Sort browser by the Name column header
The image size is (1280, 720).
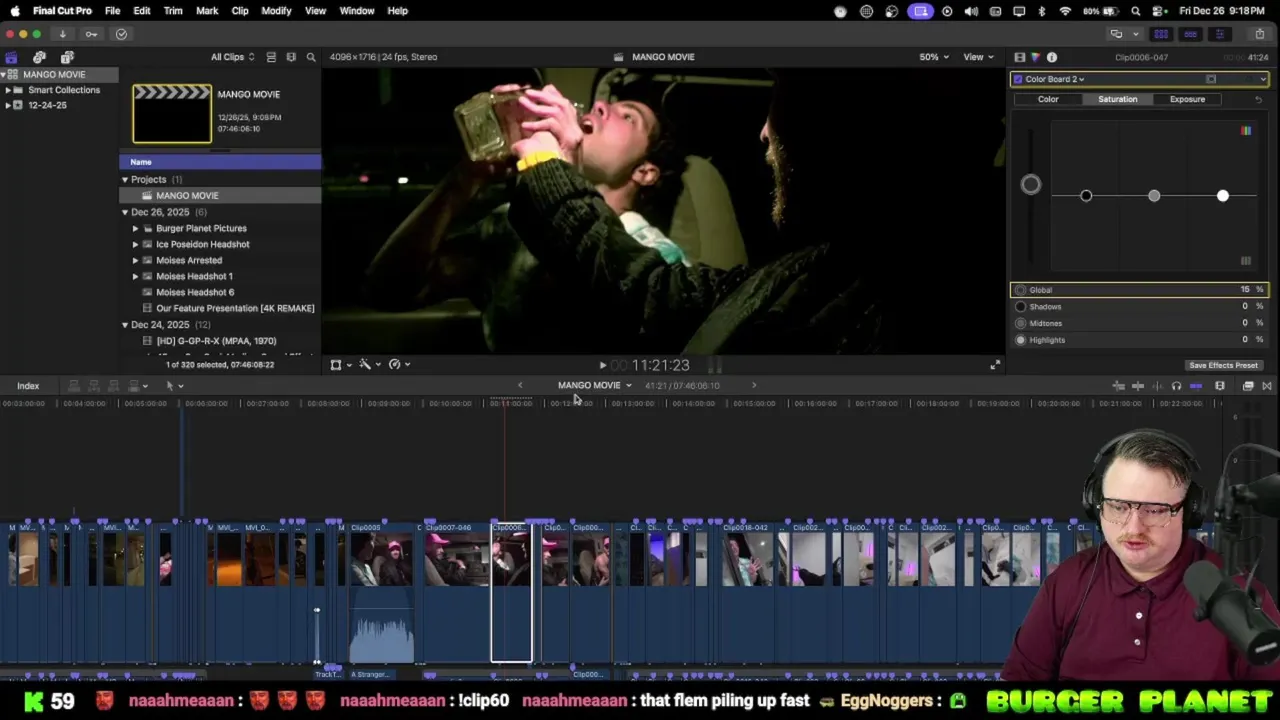220,162
